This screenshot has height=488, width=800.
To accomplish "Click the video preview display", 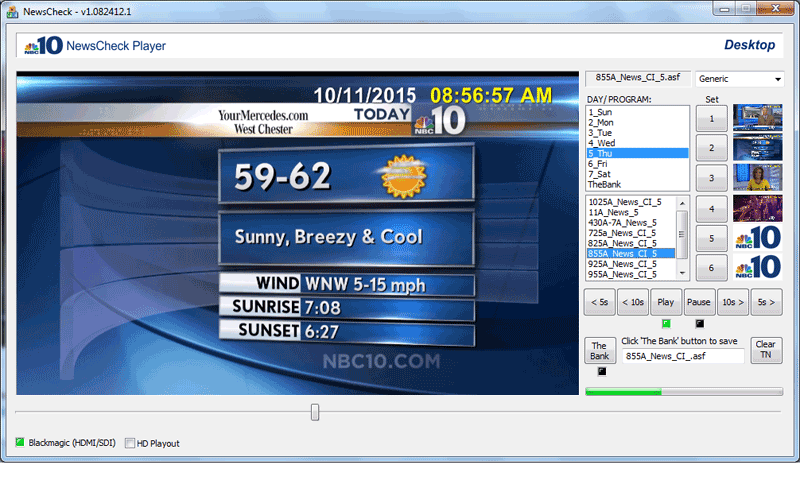I will [x=297, y=233].
